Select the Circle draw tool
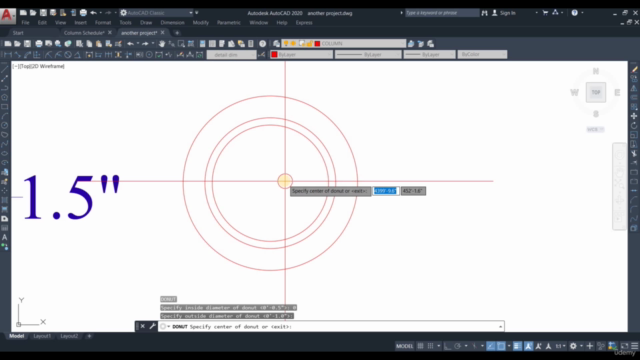640x360 pixels. [x=4, y=126]
